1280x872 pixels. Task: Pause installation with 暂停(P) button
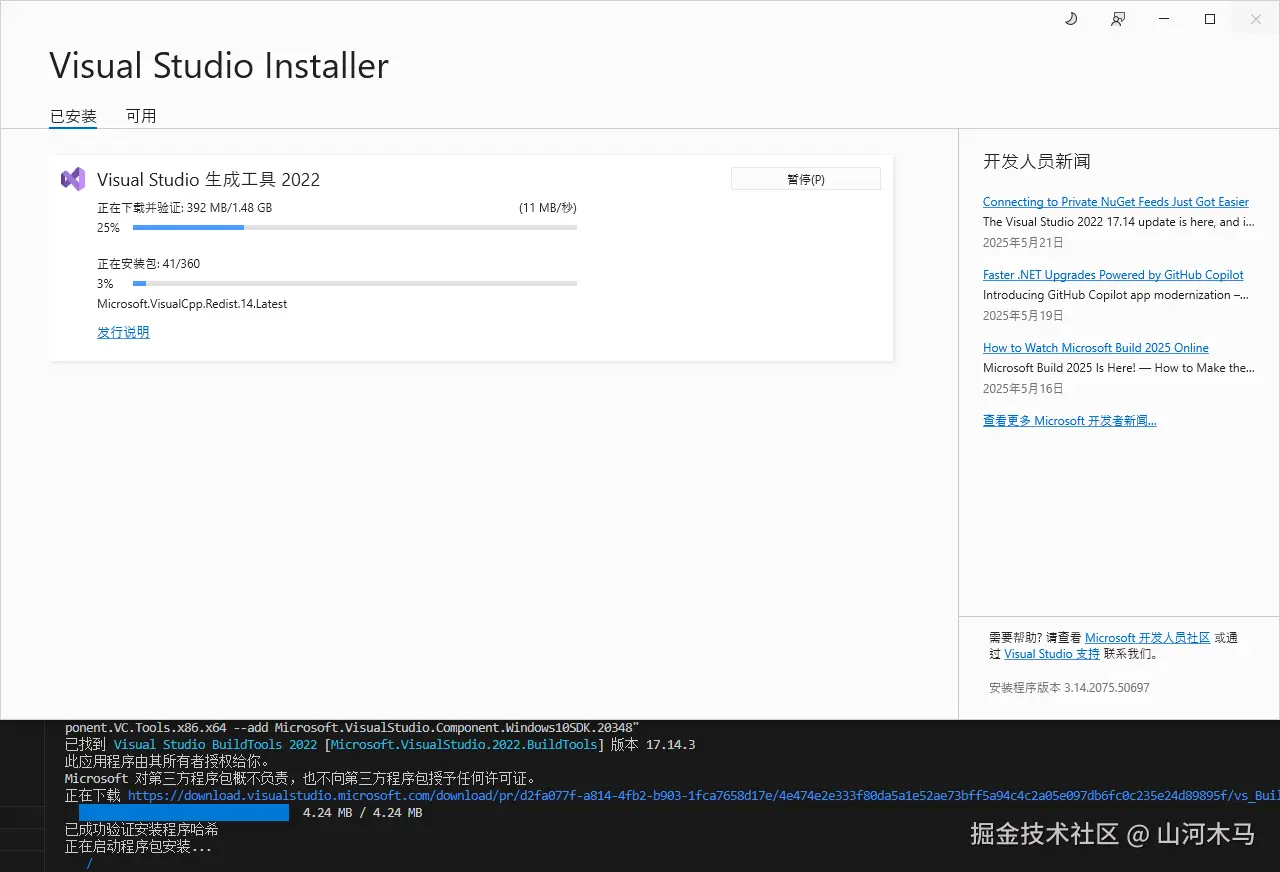point(806,179)
